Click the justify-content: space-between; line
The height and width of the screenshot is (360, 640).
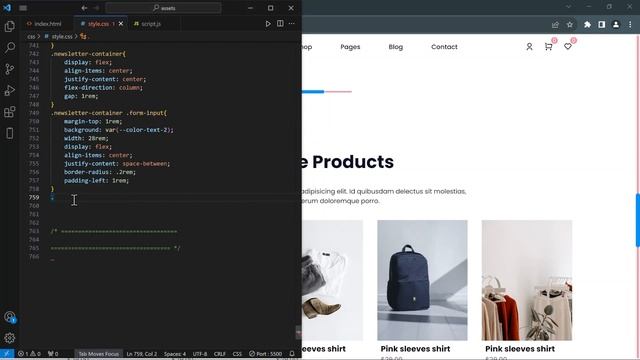tap(117, 164)
